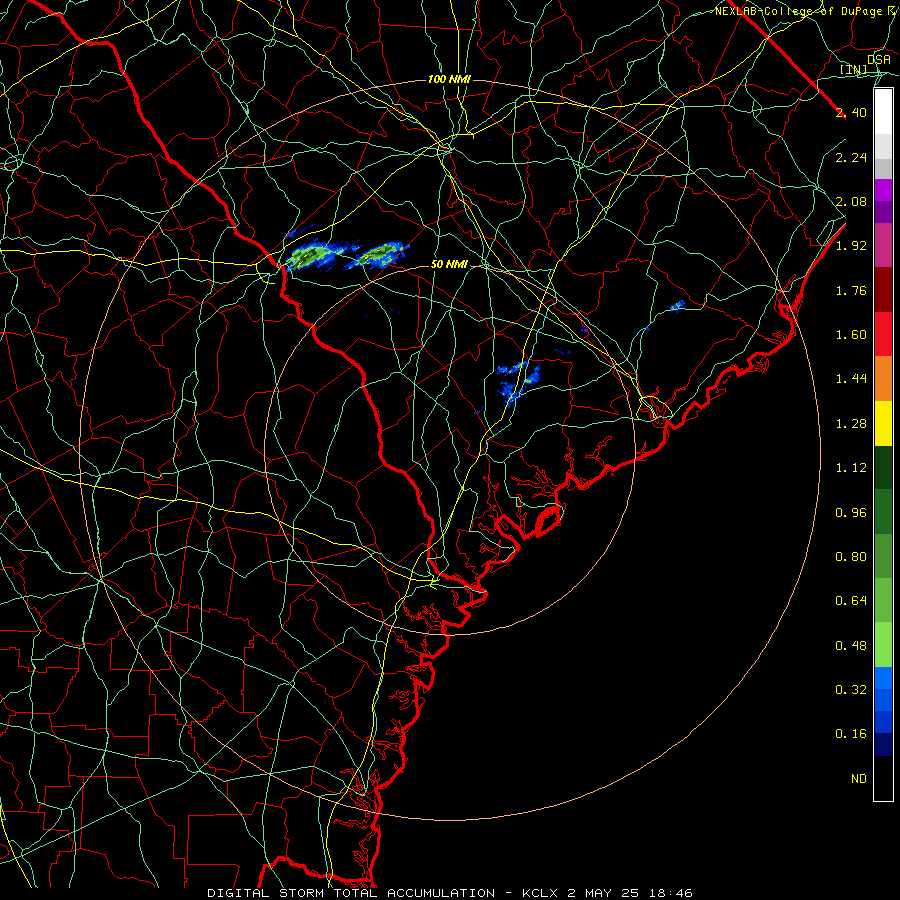Click the [IN] units label

click(854, 70)
